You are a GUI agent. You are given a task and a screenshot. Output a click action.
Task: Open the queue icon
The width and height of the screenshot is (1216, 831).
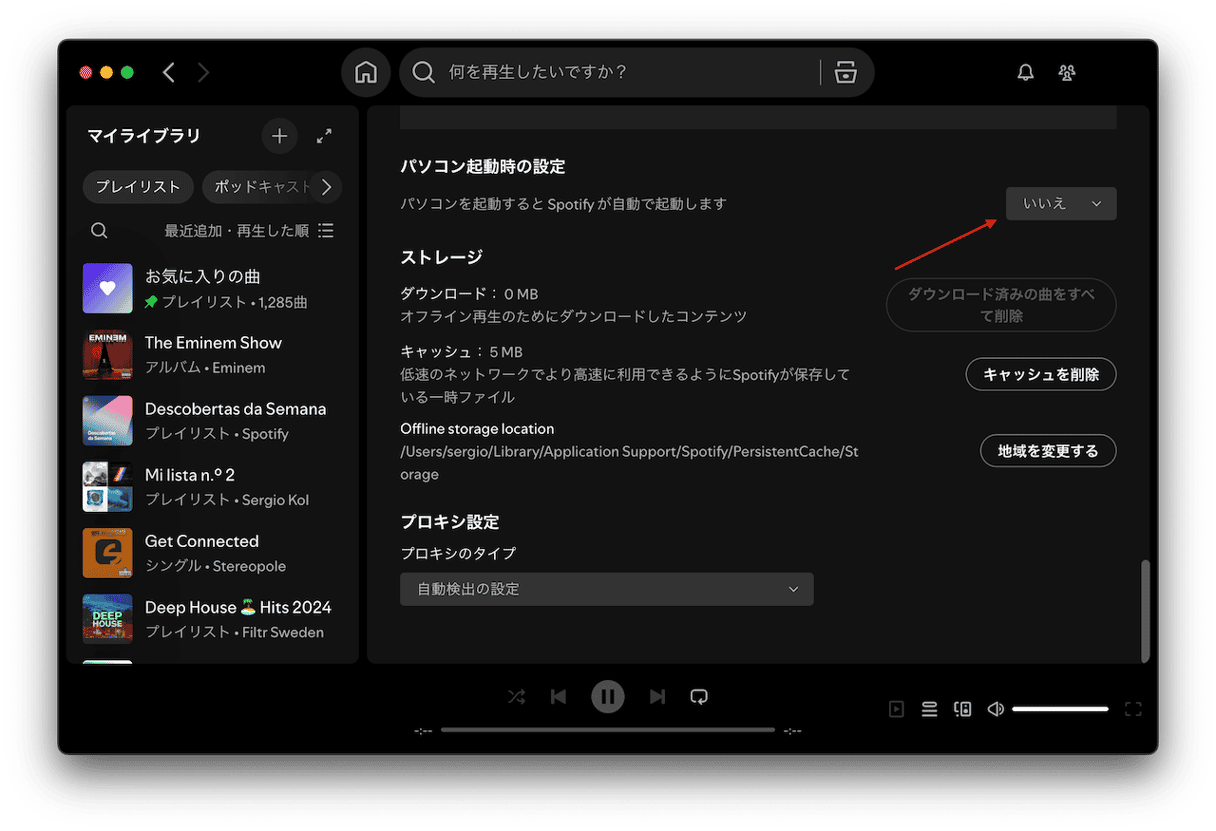coord(929,709)
